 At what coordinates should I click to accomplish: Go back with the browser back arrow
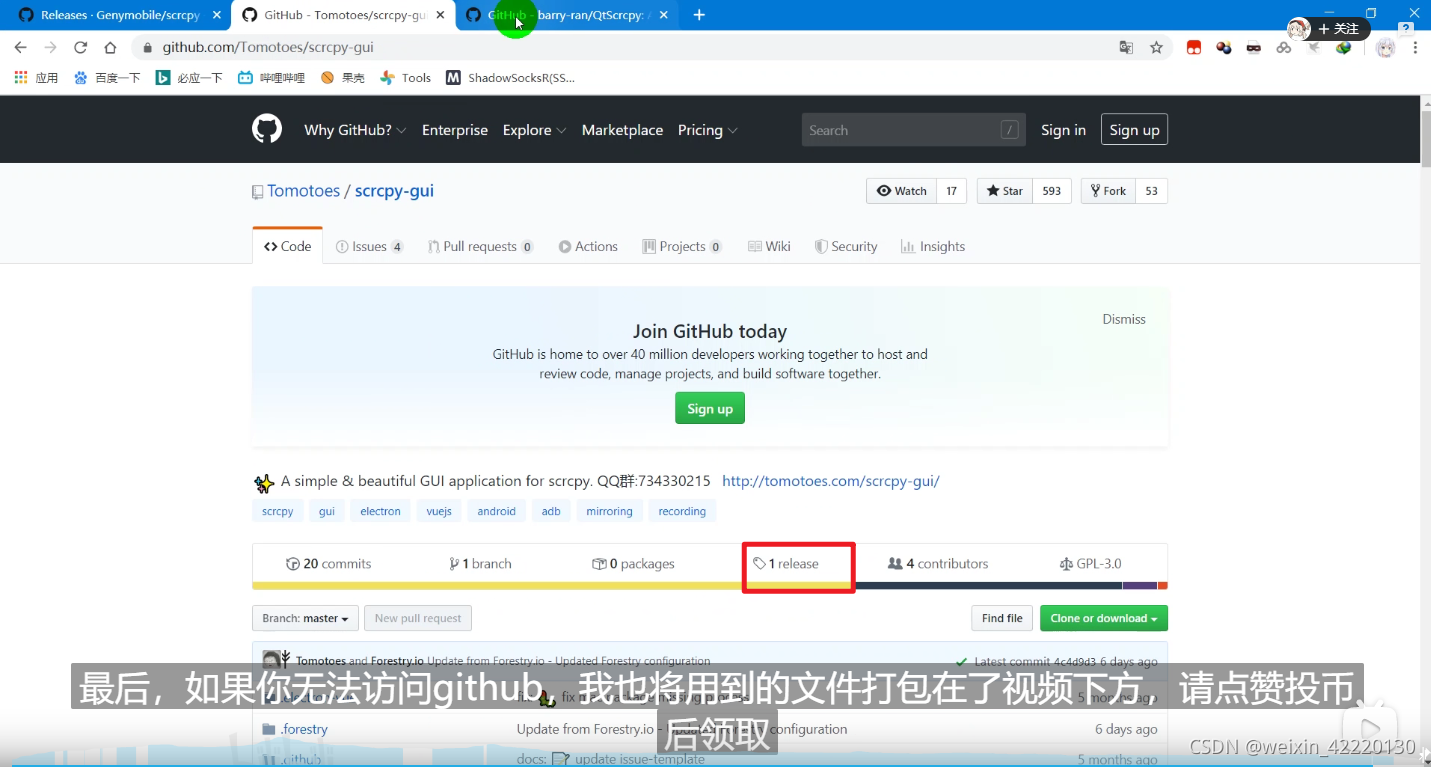[x=20, y=47]
